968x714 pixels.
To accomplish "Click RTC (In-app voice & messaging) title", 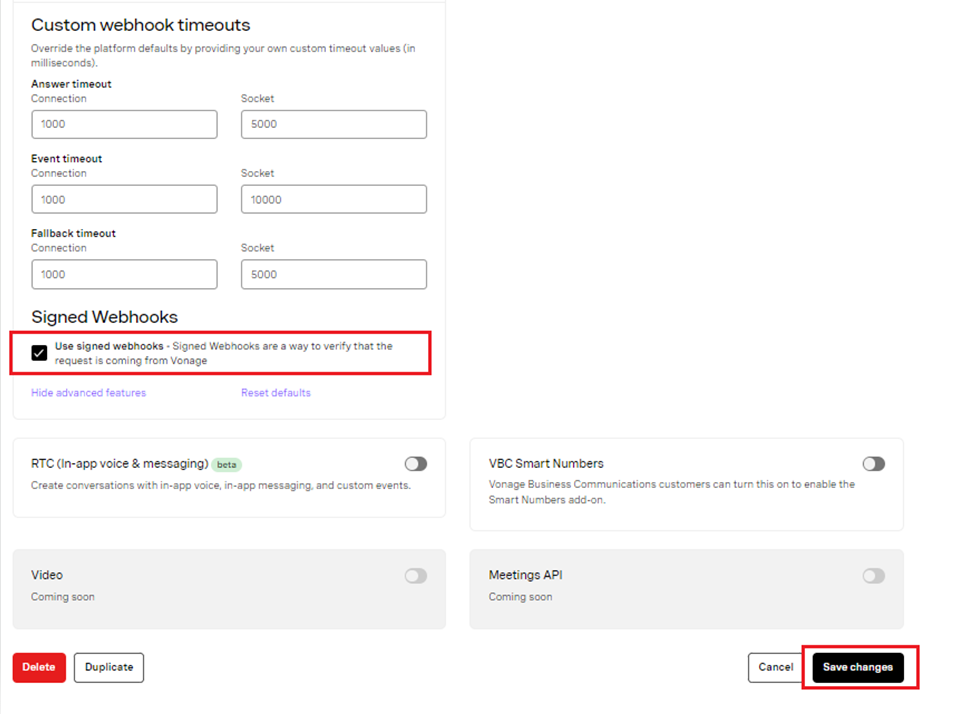I will click(x=120, y=463).
